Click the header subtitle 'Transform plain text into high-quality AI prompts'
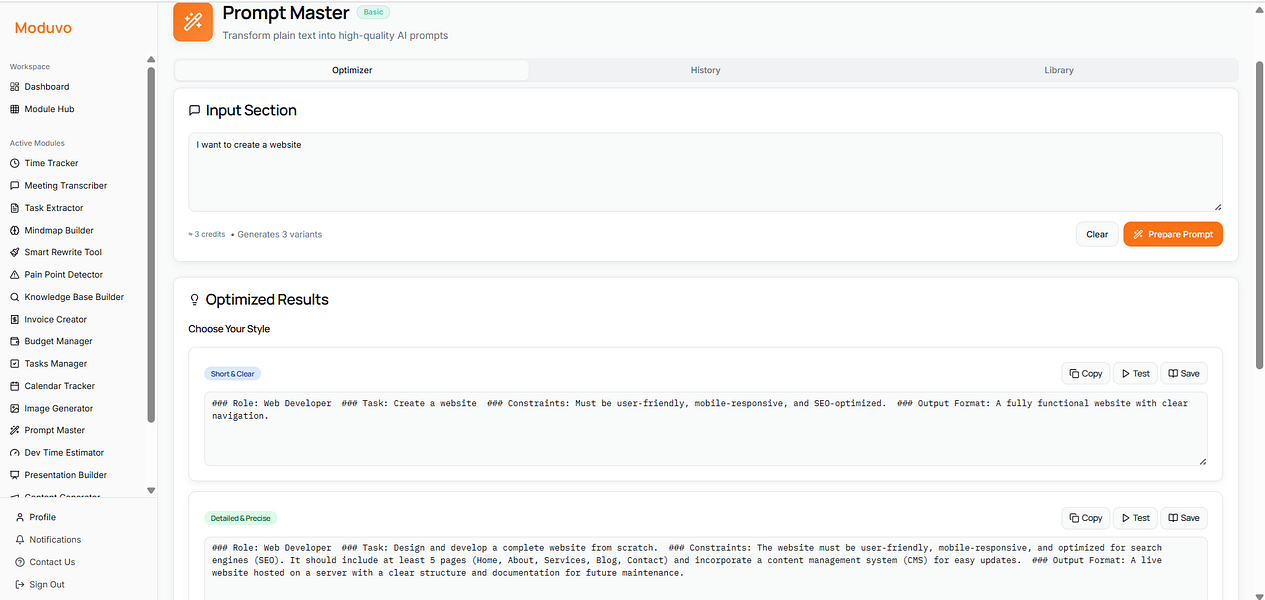 click(x=335, y=35)
